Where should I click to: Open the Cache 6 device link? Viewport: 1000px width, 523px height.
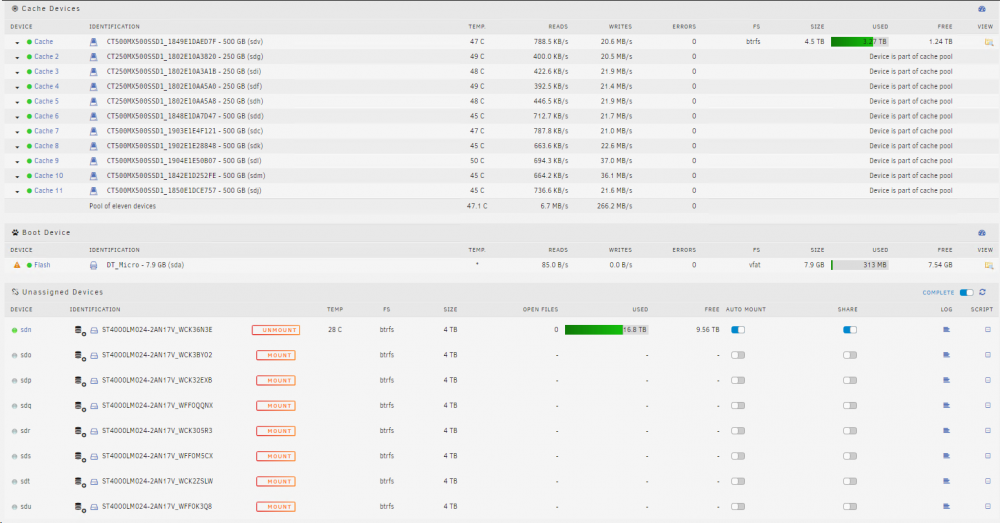coord(47,116)
